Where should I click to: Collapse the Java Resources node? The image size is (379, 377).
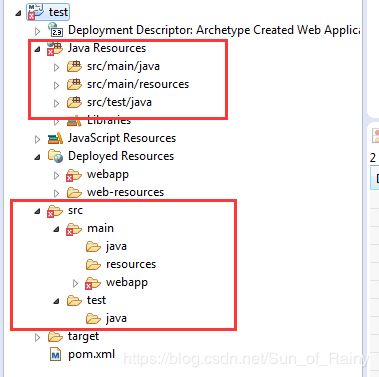coord(37,49)
